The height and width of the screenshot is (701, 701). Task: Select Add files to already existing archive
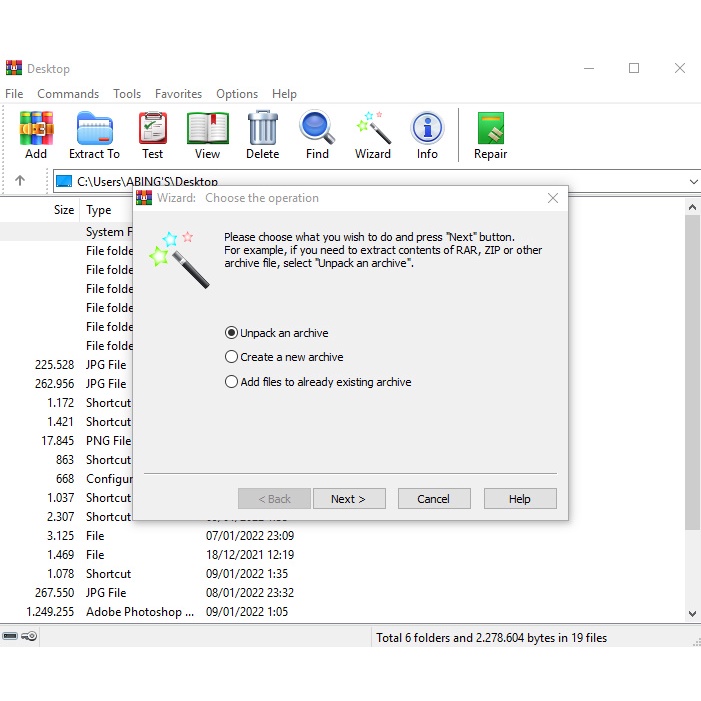[x=232, y=382]
